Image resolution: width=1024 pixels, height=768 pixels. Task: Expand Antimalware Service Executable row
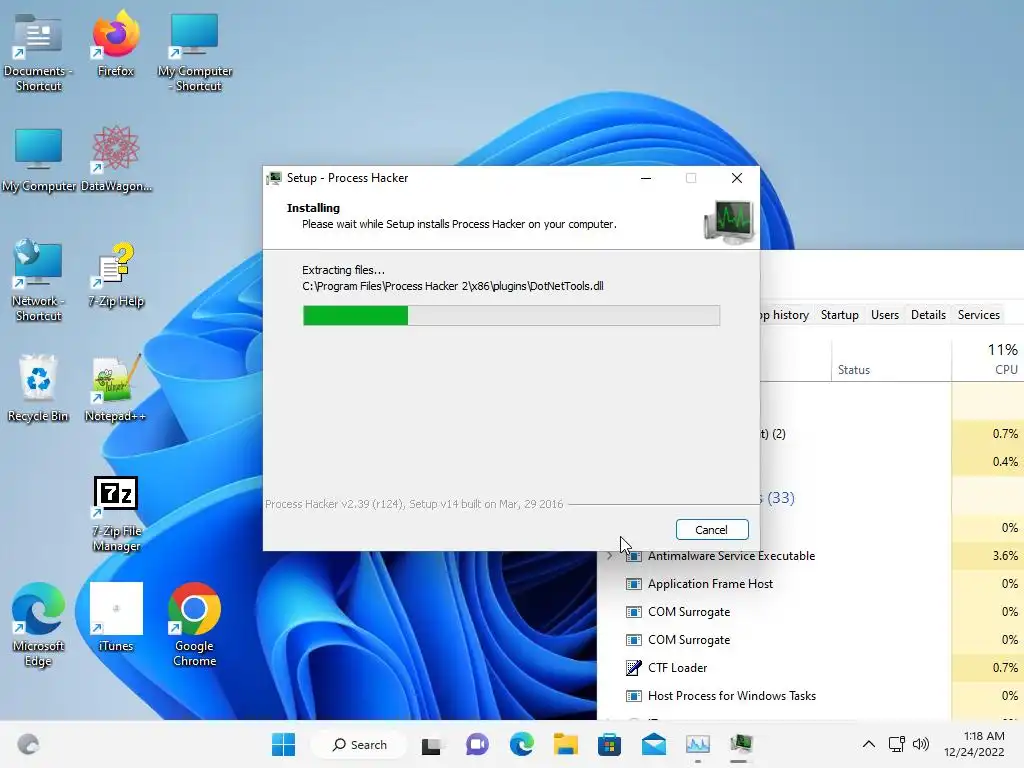coord(609,556)
